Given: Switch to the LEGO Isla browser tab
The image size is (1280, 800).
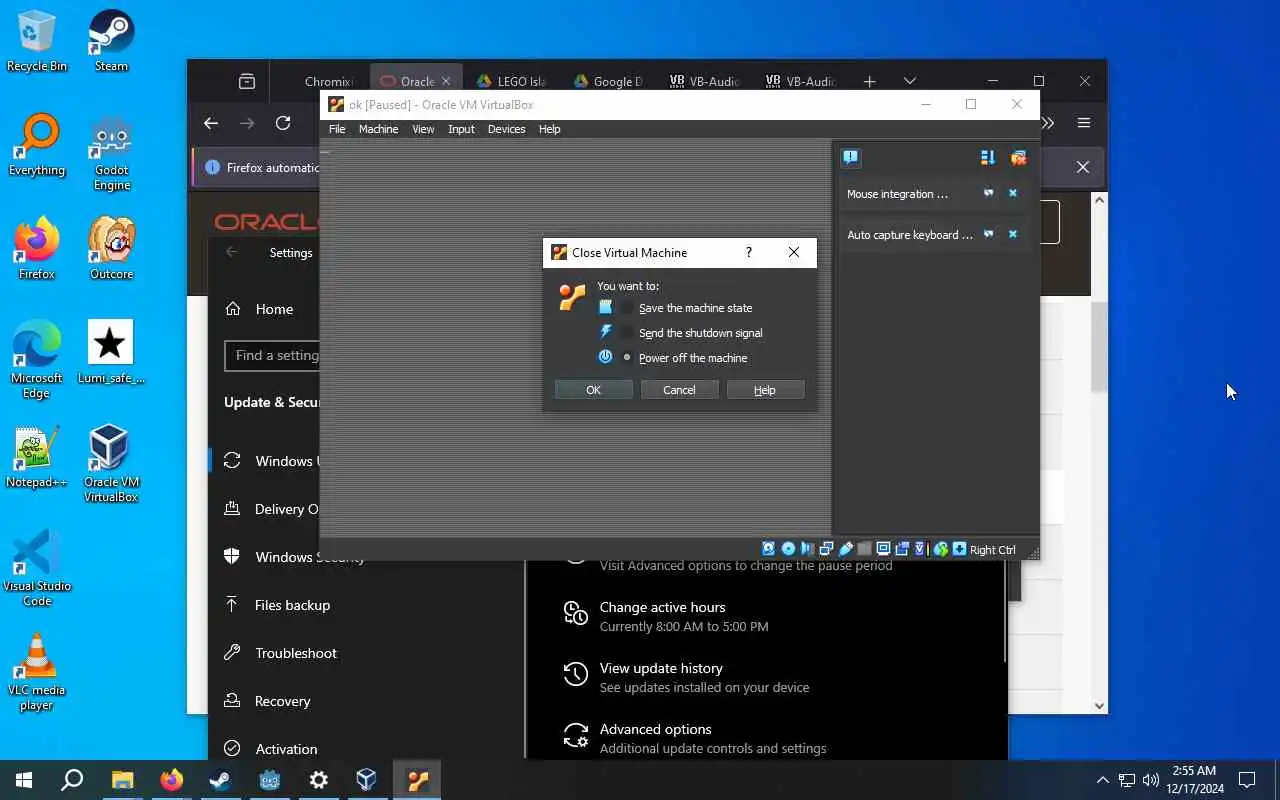Looking at the screenshot, I should coord(510,81).
